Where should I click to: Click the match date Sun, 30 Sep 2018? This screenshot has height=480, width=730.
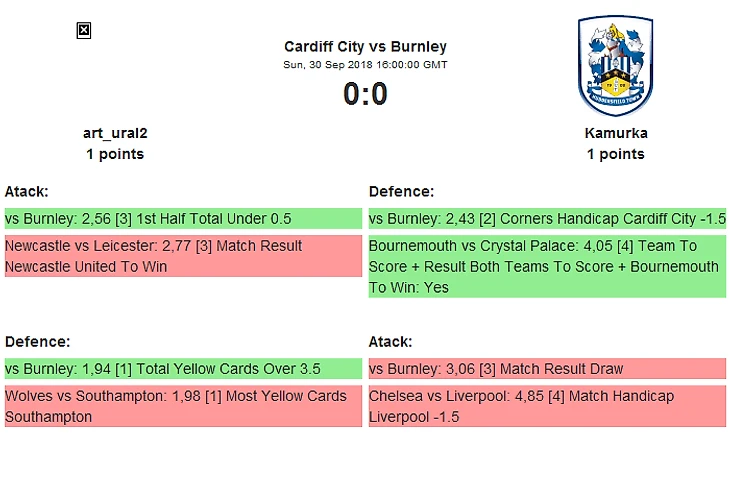point(365,65)
